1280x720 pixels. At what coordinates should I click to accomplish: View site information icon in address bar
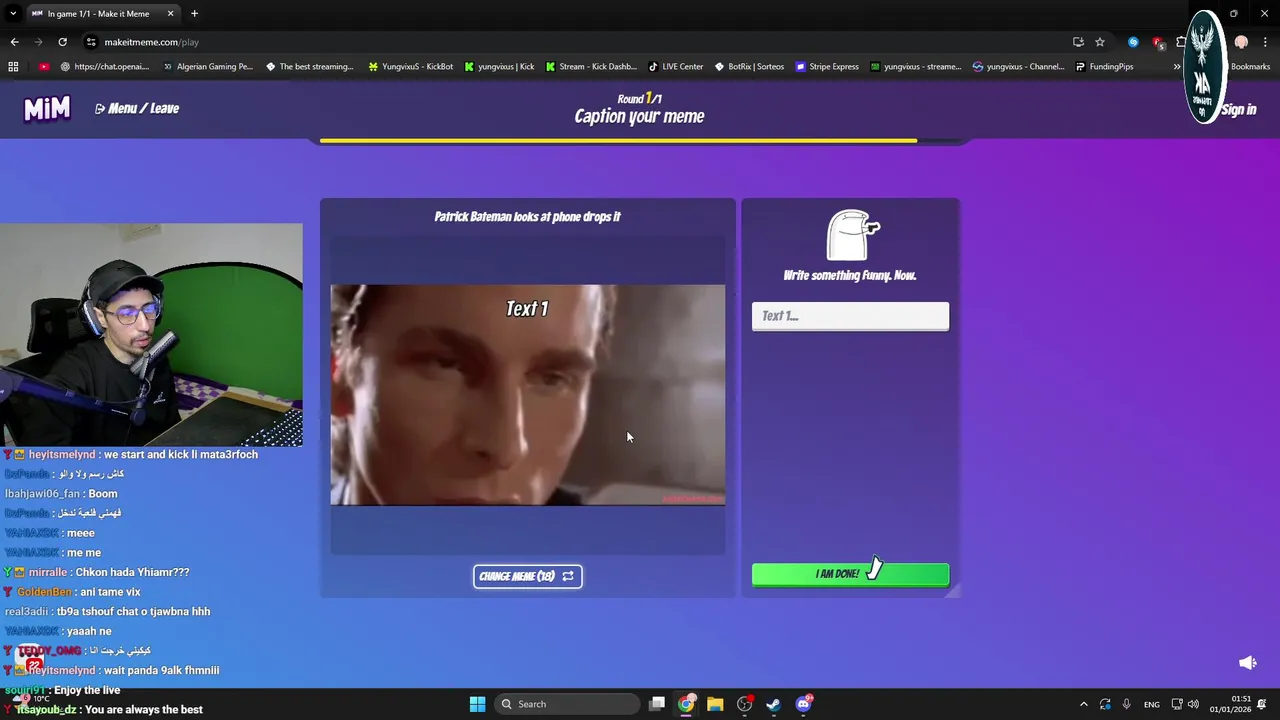point(91,42)
